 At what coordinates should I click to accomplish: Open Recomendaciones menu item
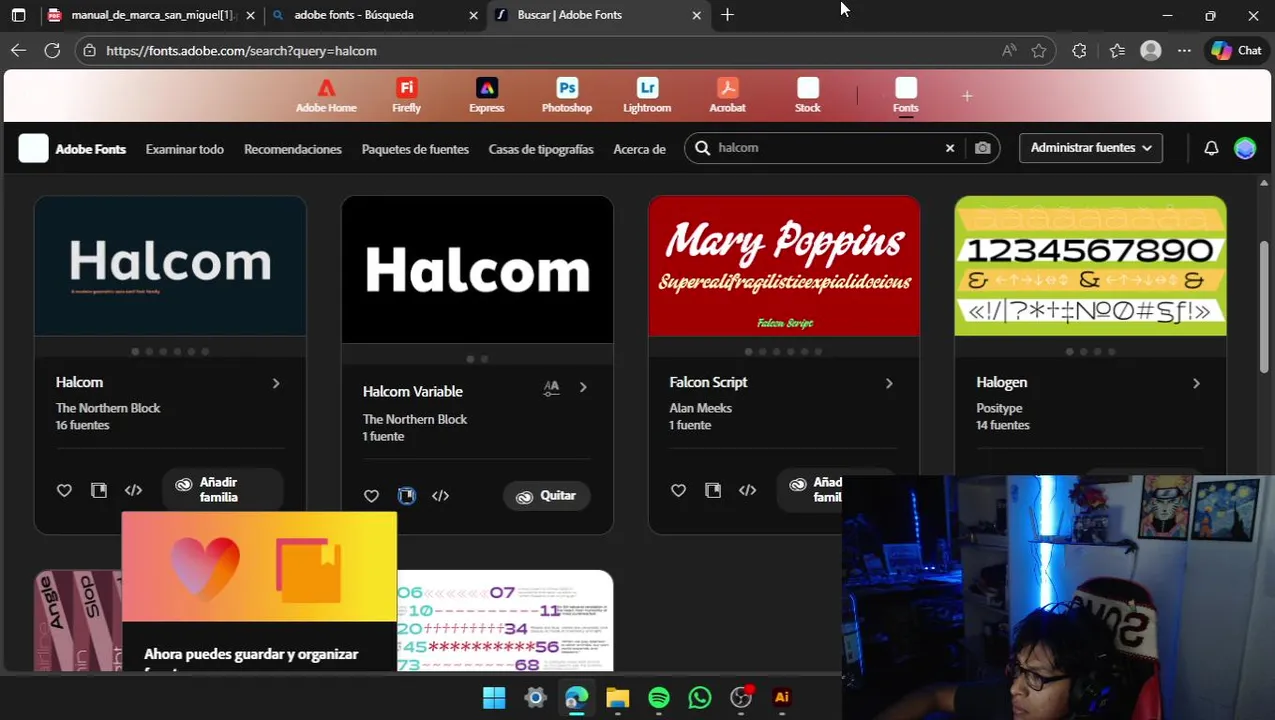[x=293, y=149]
